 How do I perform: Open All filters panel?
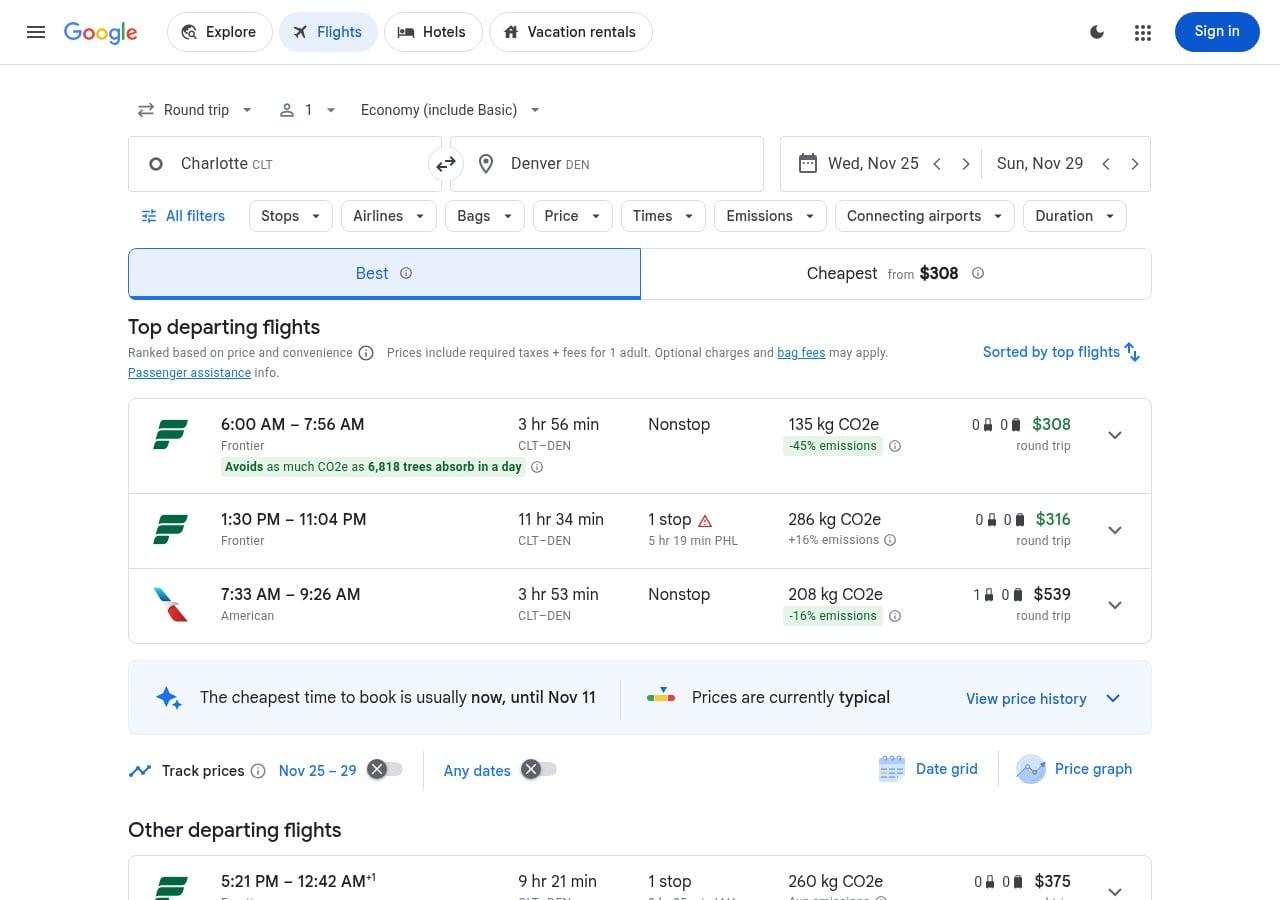point(183,216)
